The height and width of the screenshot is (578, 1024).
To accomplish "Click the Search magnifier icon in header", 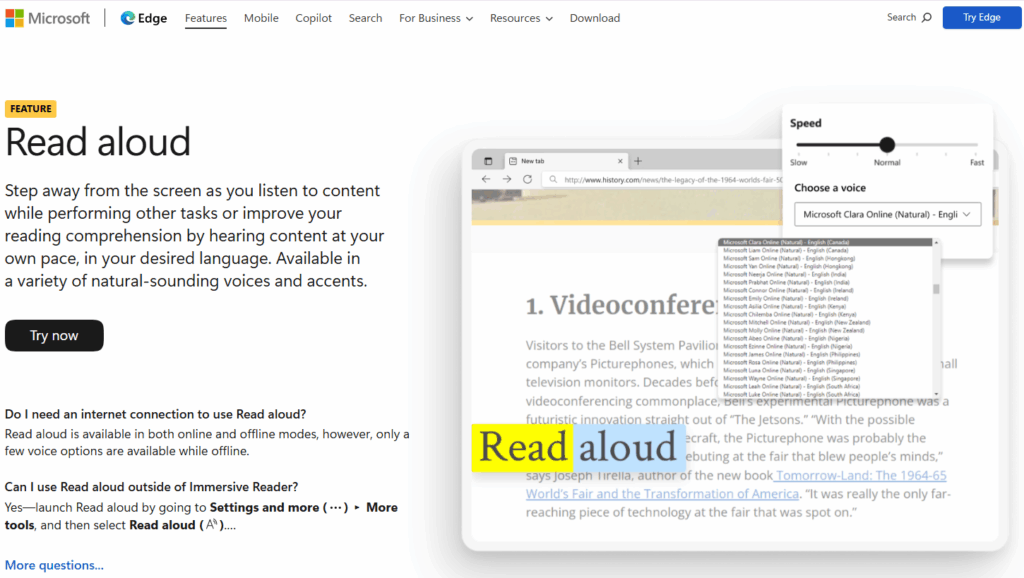I will tap(927, 18).
